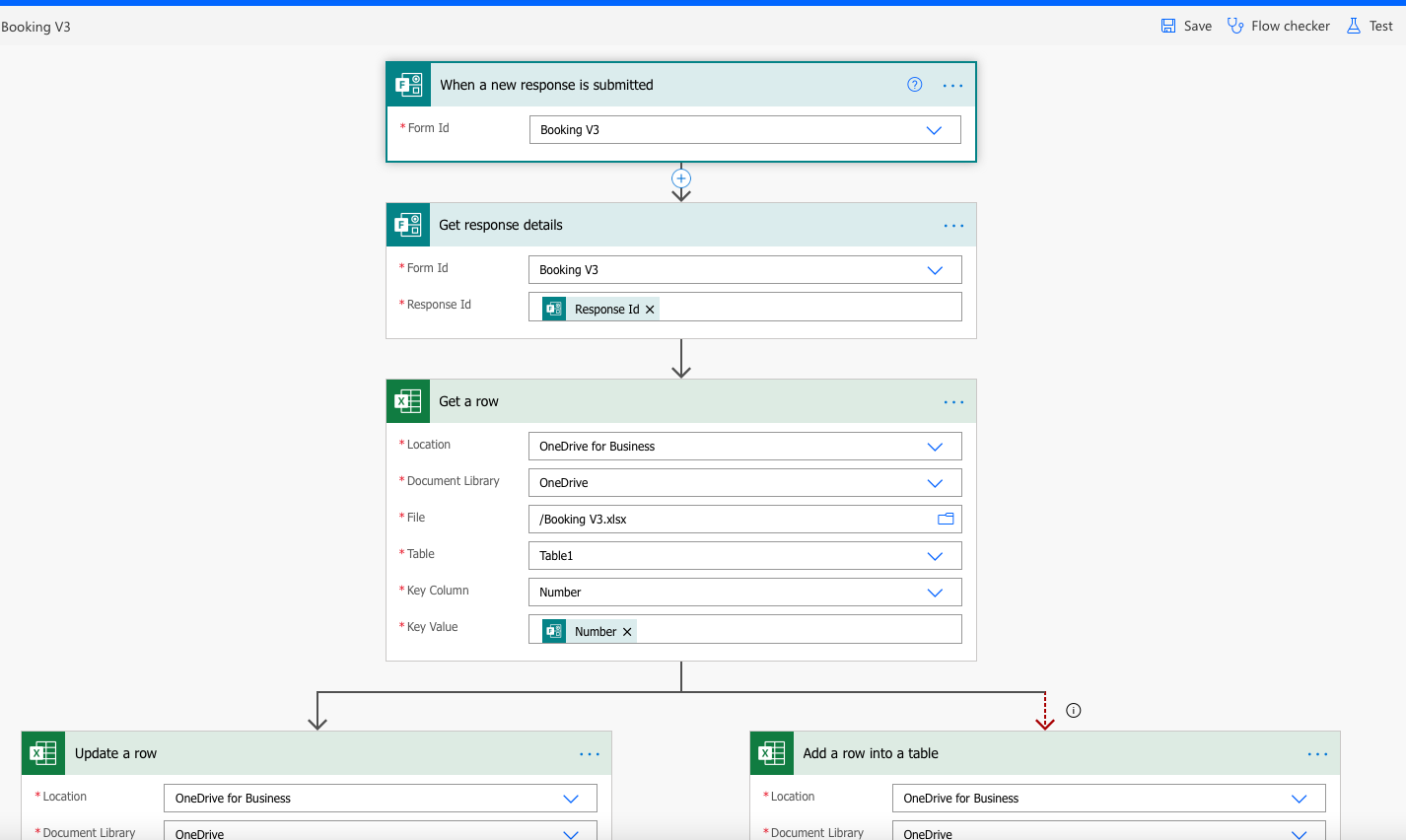Open ellipsis menu on Get a row card
This screenshot has width=1406, height=840.
(x=953, y=402)
